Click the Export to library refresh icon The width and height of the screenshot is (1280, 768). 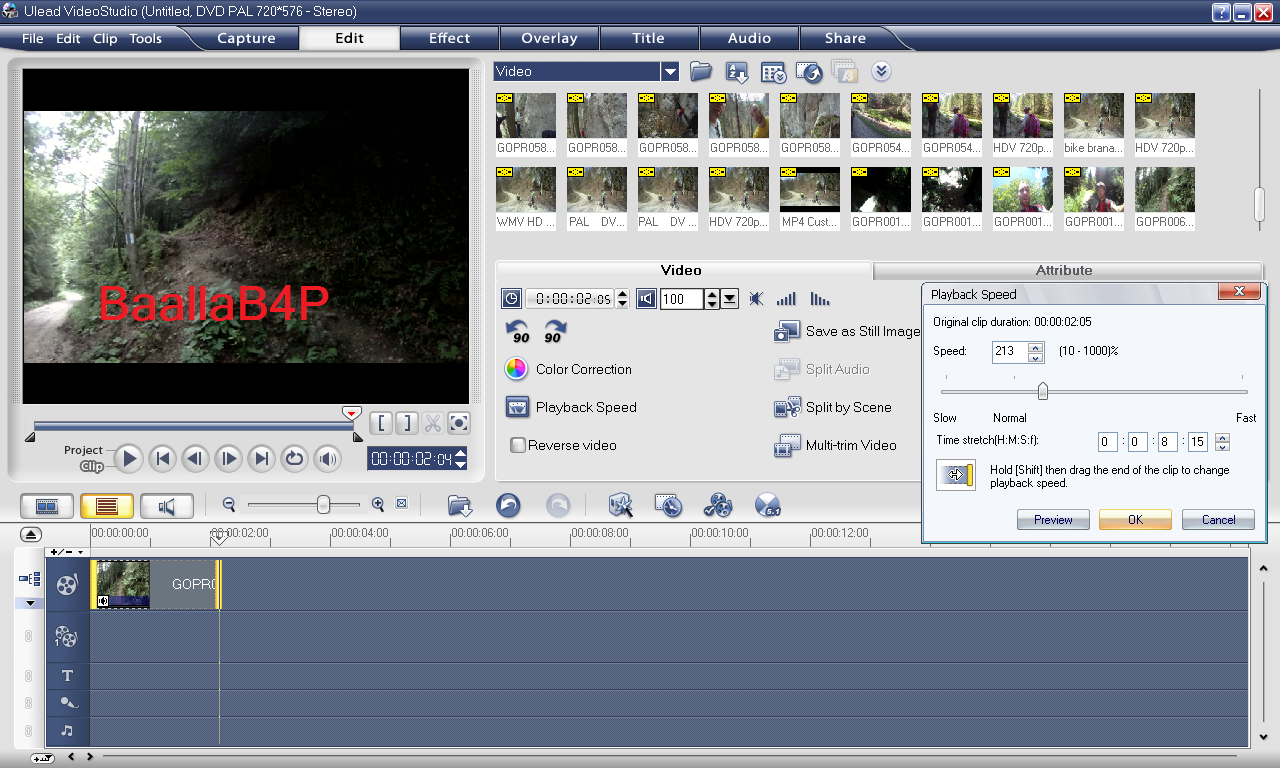(809, 72)
